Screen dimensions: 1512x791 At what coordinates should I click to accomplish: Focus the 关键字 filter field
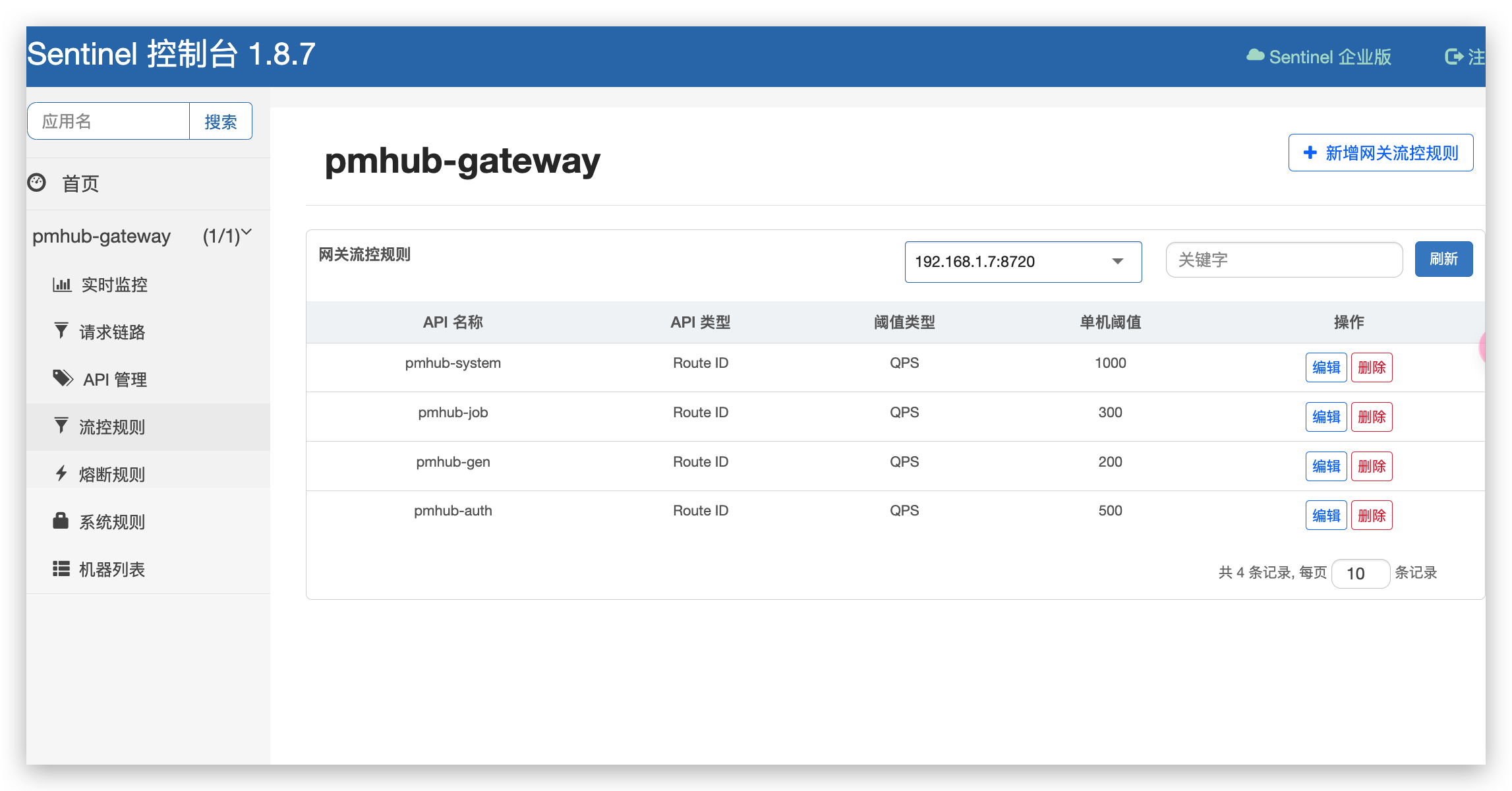[1284, 260]
